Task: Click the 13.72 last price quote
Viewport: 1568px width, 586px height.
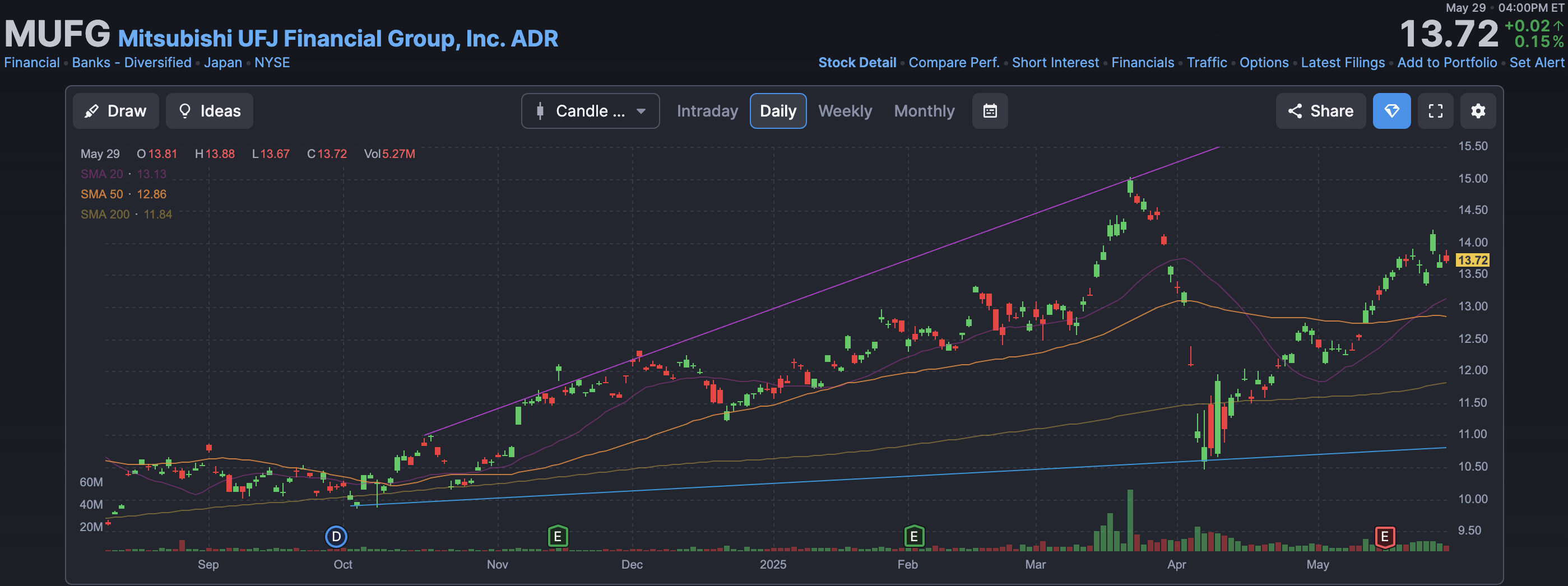Action: (1449, 34)
